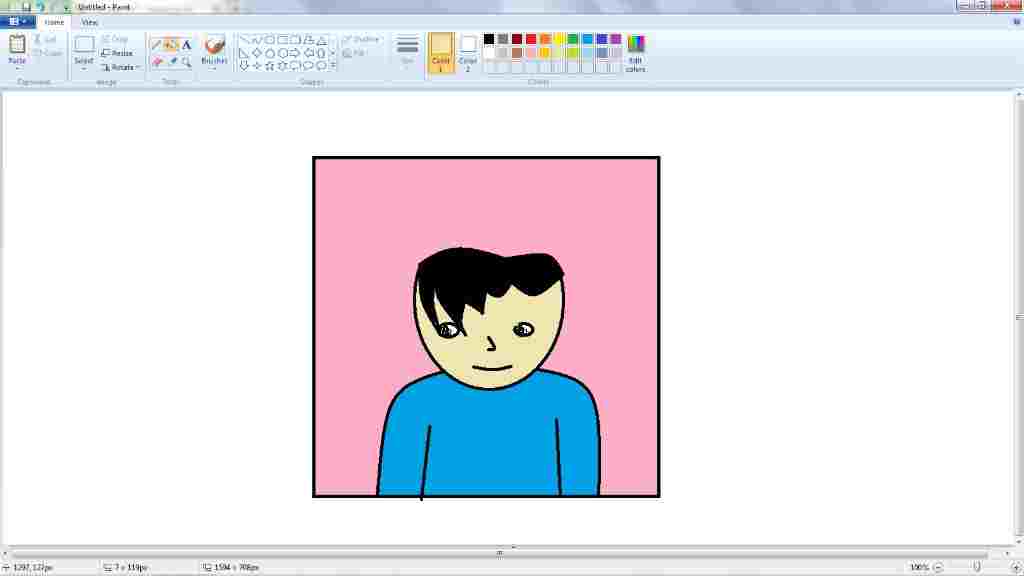Click the vertical scrollbar down arrow
This screenshot has height=576, width=1024.
1019,541
